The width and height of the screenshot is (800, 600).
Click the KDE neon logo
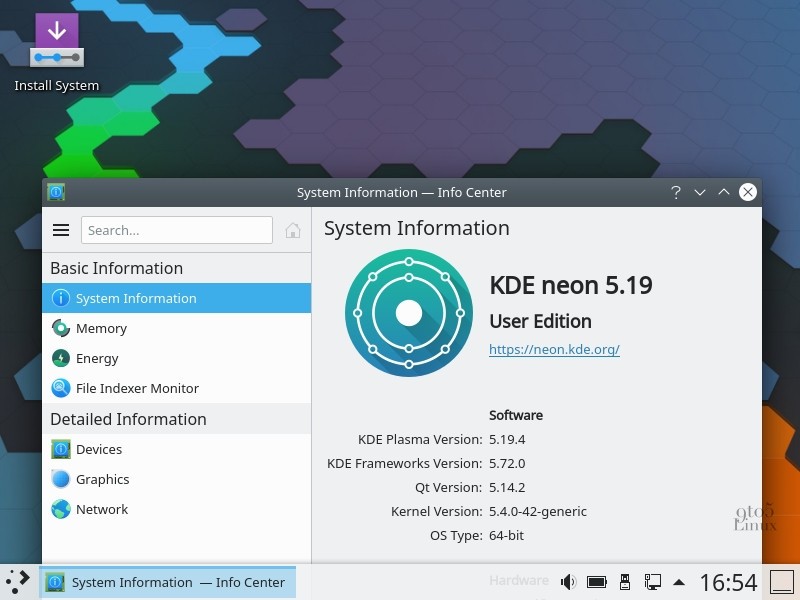pyautogui.click(x=409, y=313)
